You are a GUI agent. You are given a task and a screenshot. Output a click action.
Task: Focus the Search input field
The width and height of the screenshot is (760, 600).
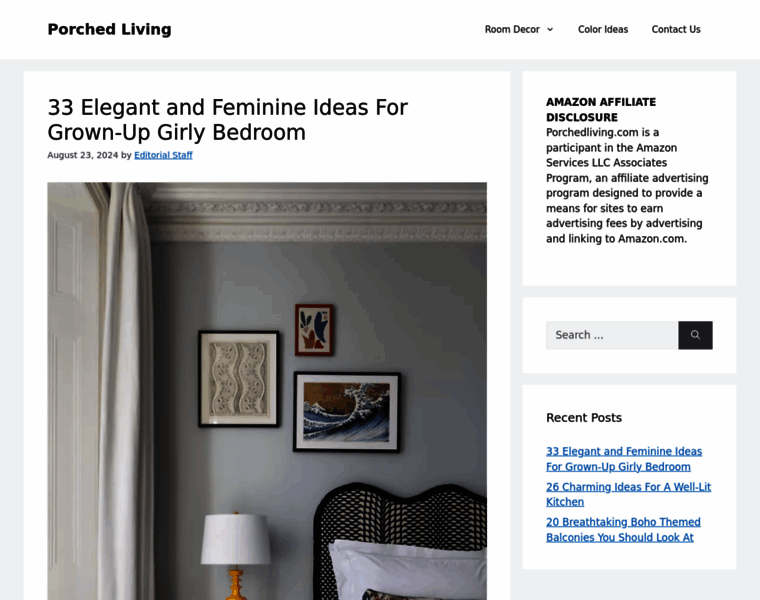pos(612,335)
